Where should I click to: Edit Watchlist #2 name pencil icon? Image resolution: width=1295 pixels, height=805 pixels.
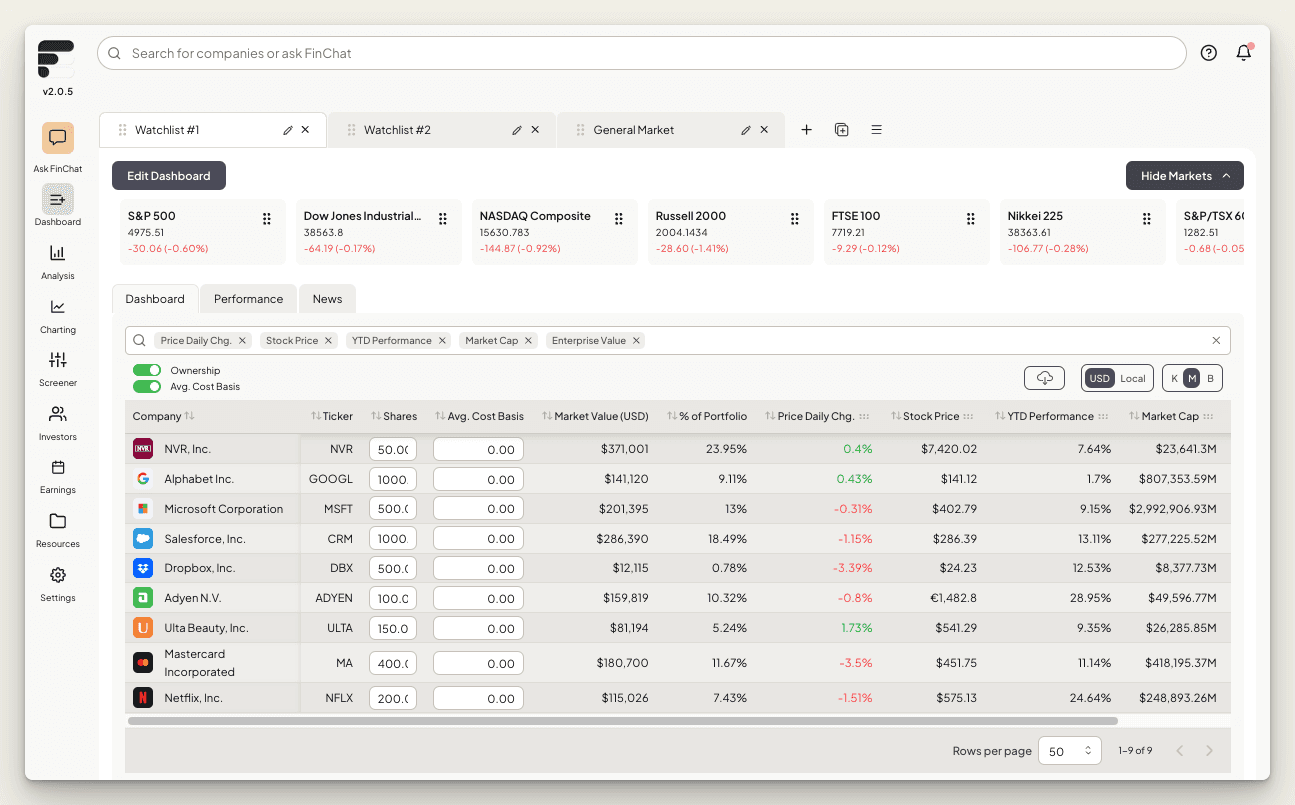(x=517, y=130)
